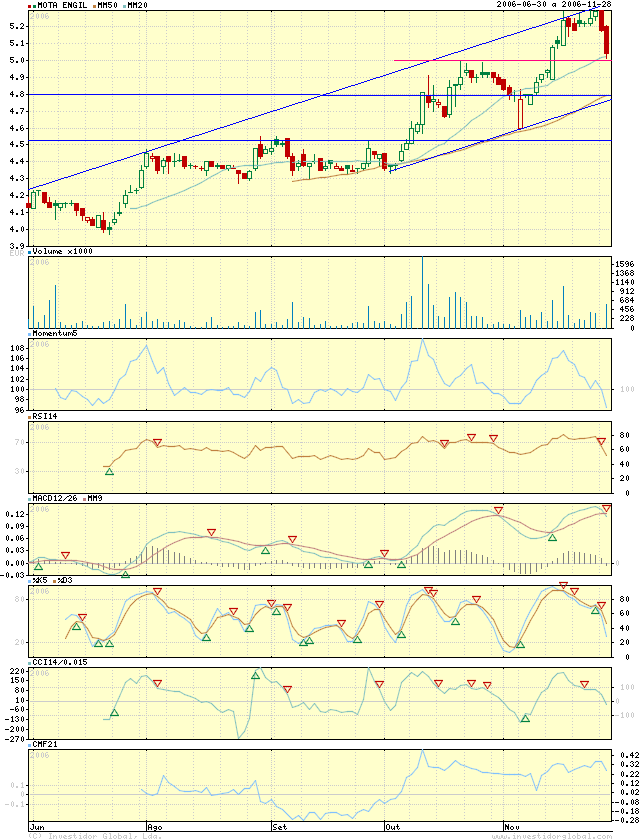The width and height of the screenshot is (640, 840).
Task: Select the %D3 legend marker
Action: tap(55, 580)
